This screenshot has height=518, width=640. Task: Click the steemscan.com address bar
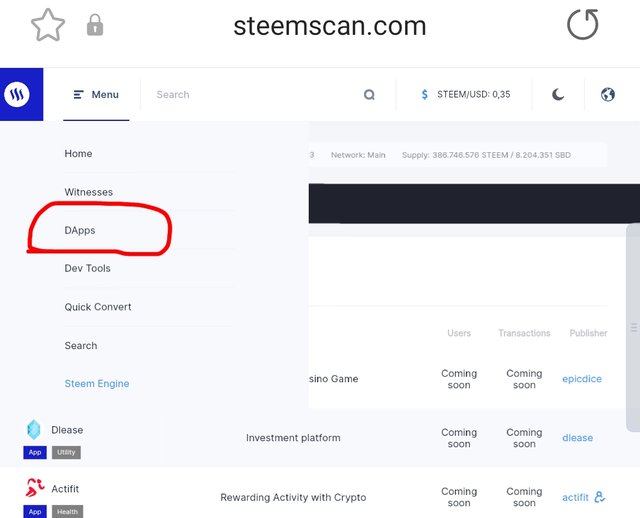coord(329,26)
